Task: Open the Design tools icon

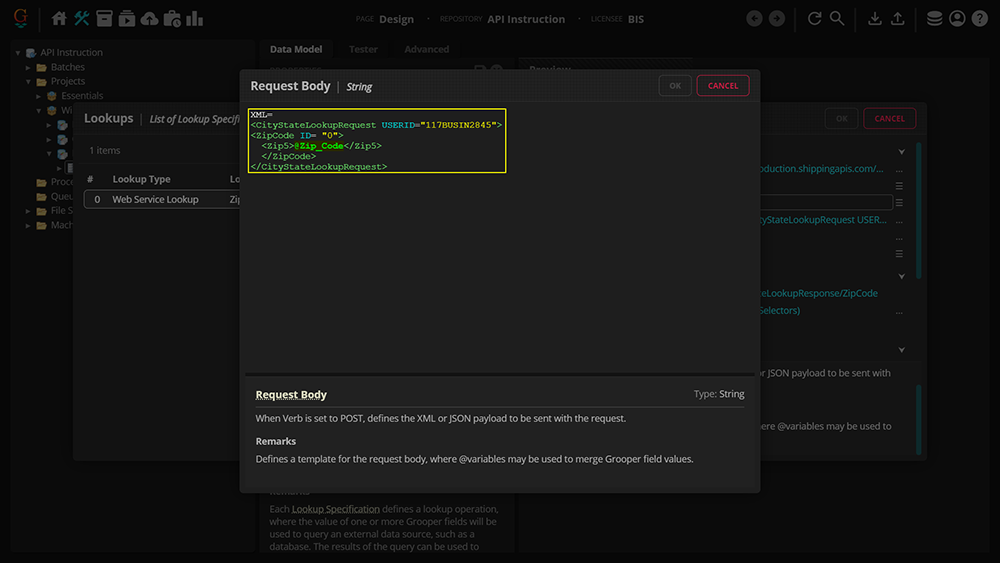Action: (x=81, y=18)
